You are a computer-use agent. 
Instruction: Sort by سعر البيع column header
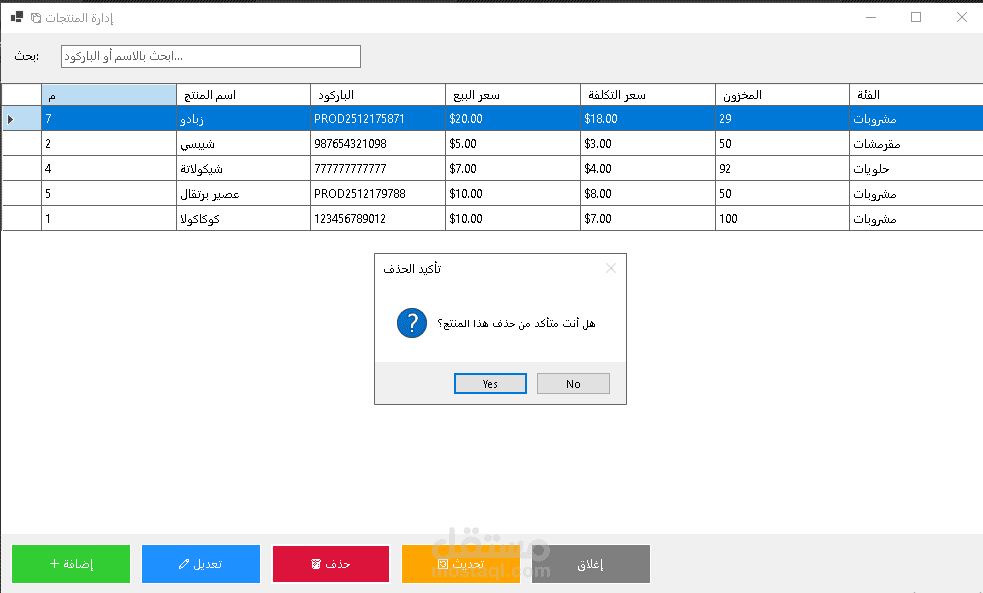[x=513, y=95]
